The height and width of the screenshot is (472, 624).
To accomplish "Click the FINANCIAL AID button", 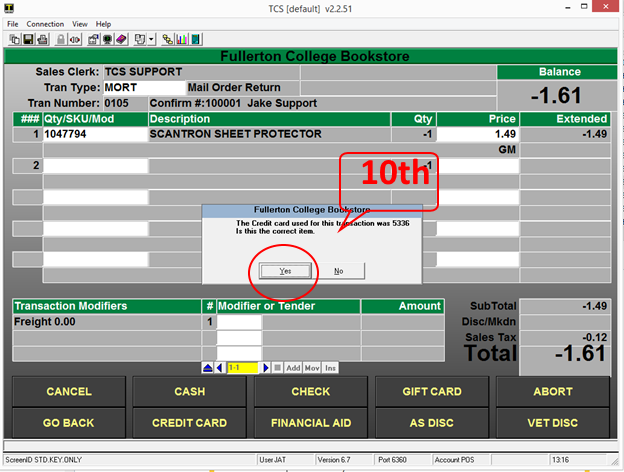I will click(x=310, y=423).
